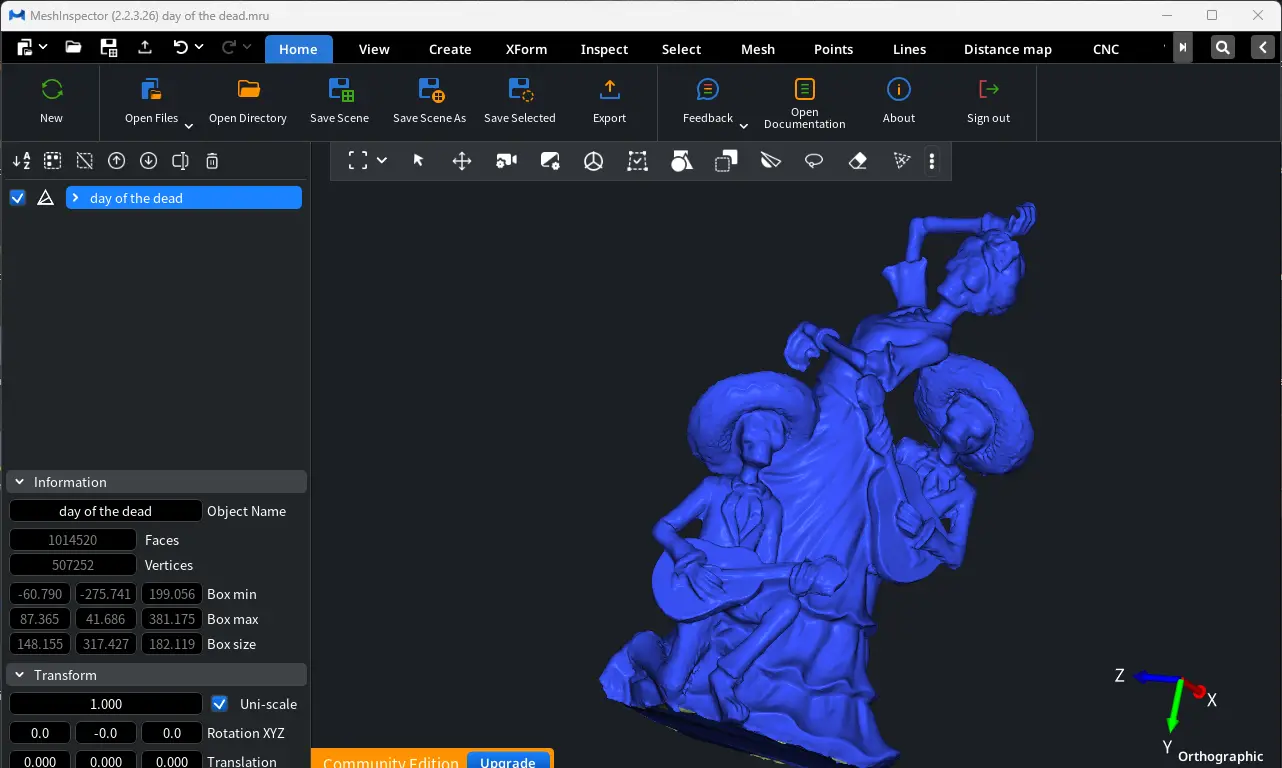1282x768 pixels.
Task: Click the dashed box with checkmark icon
Action: point(637,161)
